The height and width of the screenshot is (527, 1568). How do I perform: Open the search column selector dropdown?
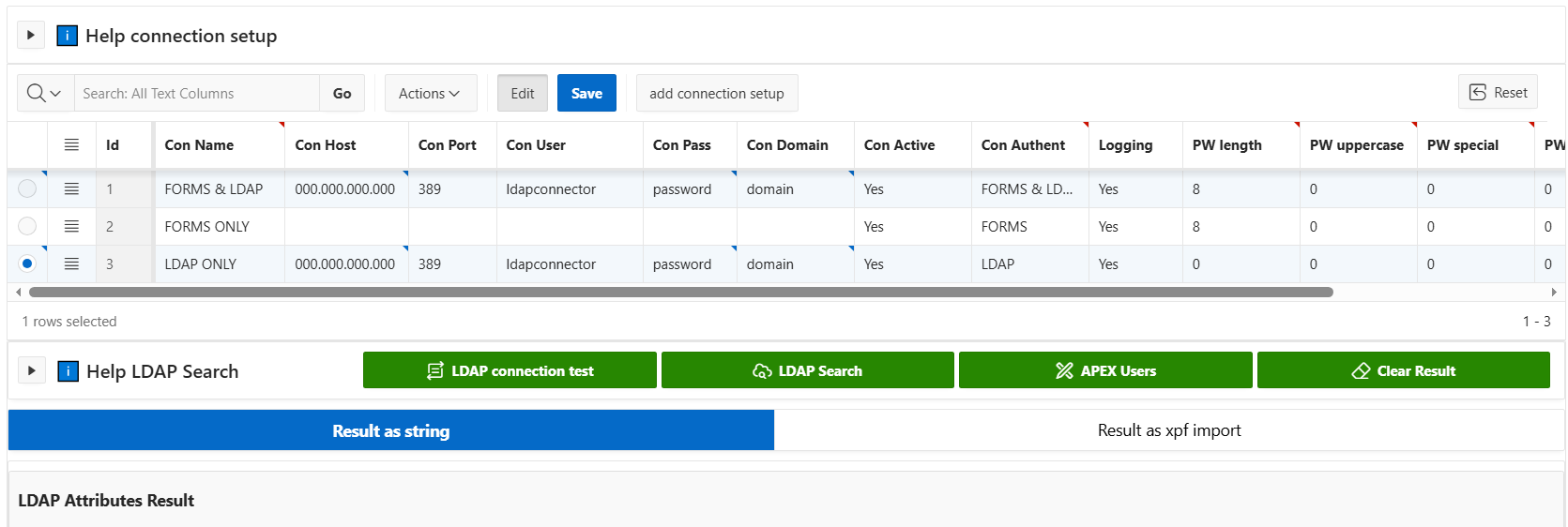pos(45,93)
